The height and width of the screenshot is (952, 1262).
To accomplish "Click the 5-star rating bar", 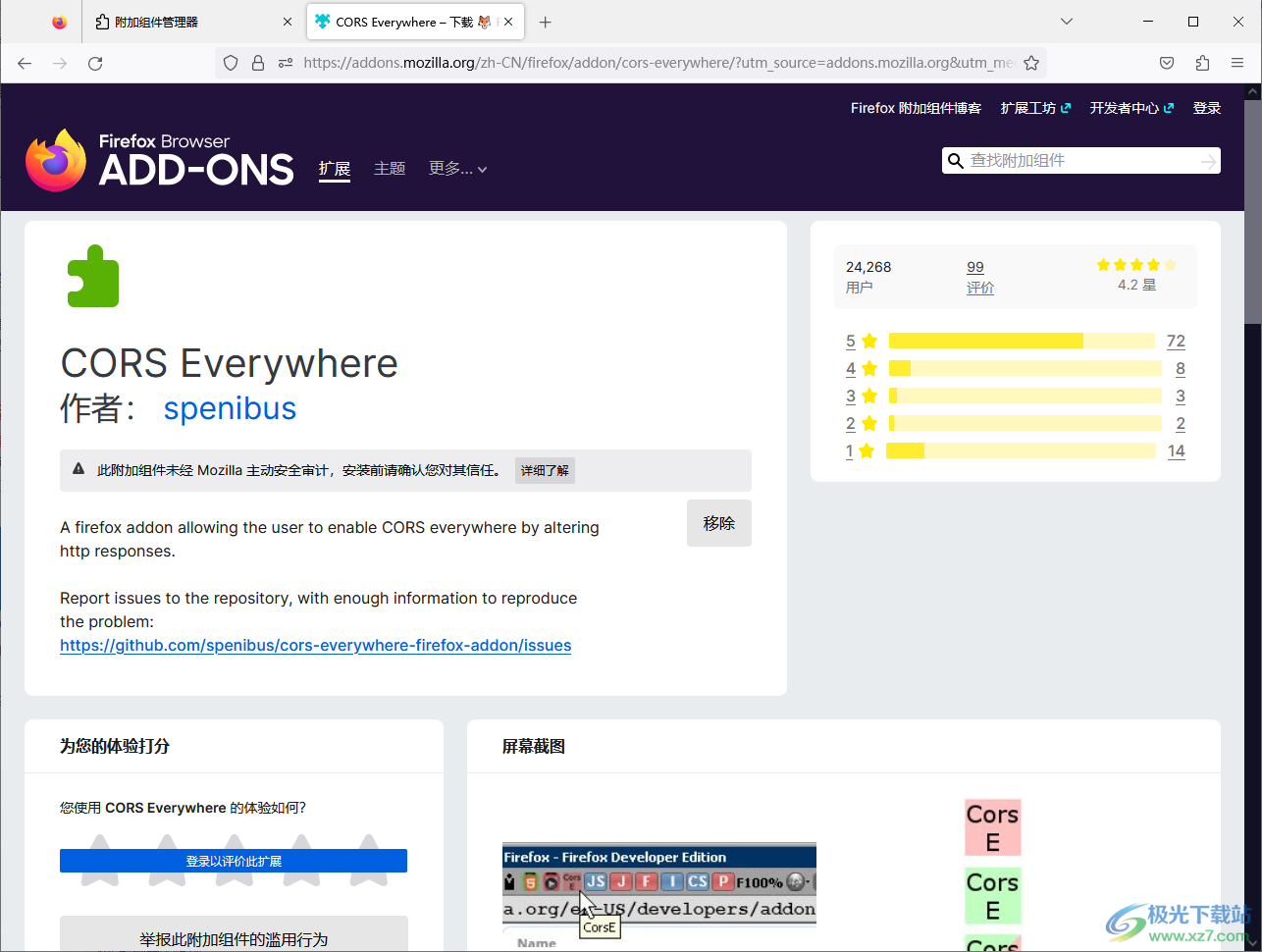I will pos(1022,341).
